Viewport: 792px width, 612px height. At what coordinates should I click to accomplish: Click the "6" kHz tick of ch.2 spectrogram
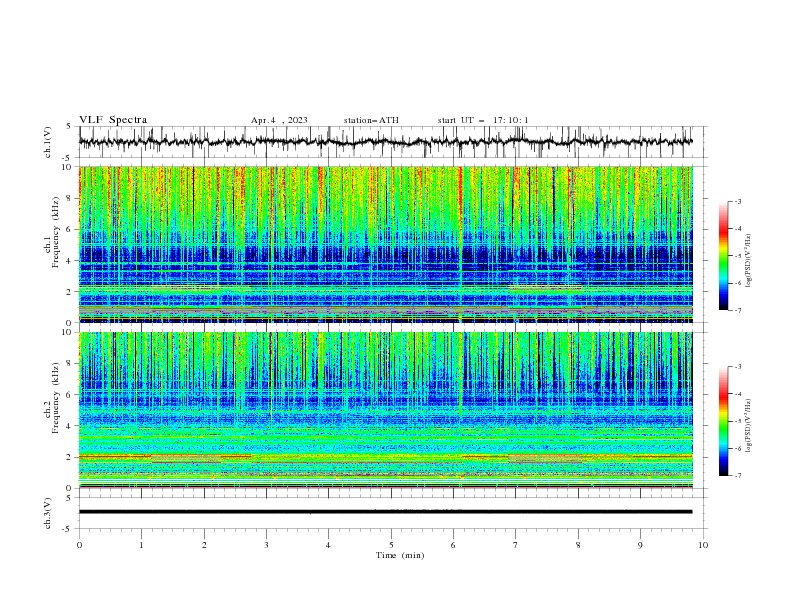[71, 395]
